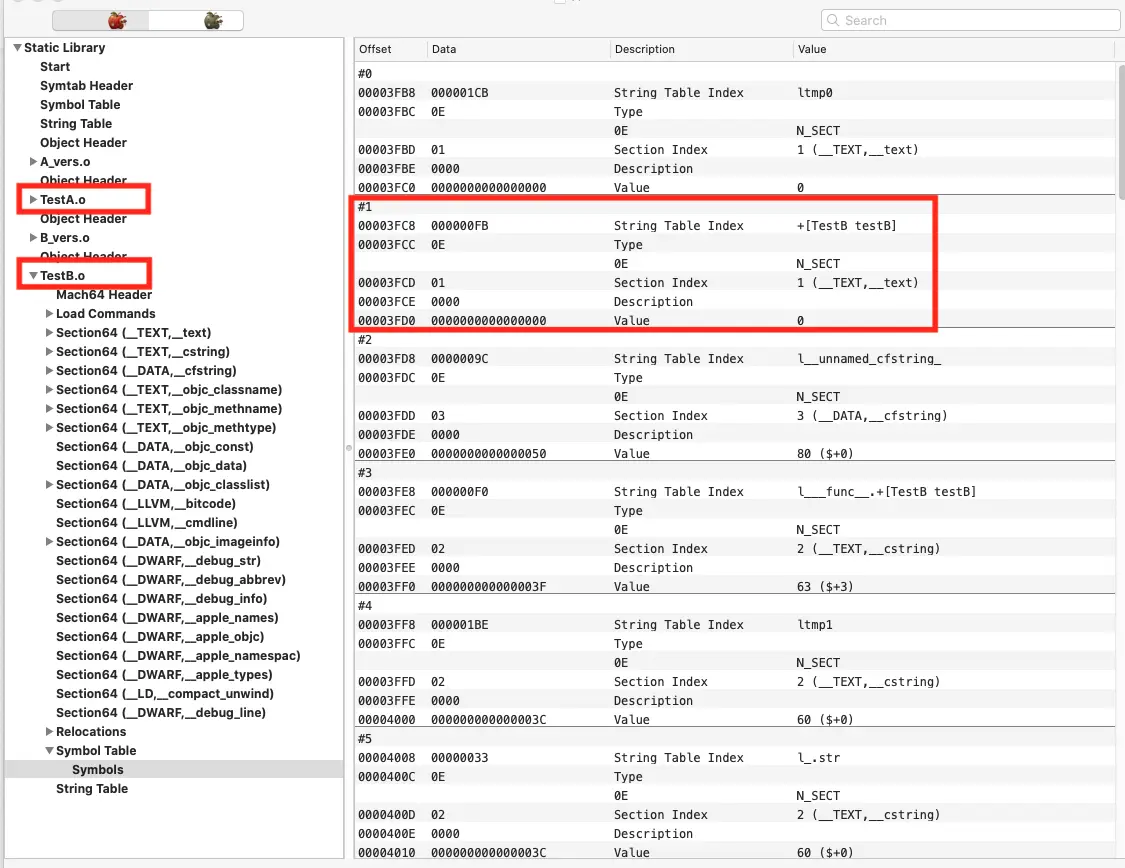Select Mach64 Header in the tree
1125x868 pixels.
coord(104,295)
